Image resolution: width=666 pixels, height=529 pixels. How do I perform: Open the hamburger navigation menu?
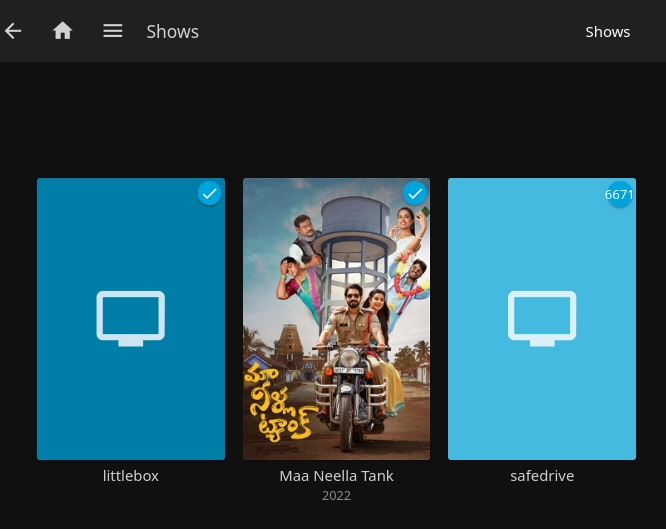(x=113, y=31)
